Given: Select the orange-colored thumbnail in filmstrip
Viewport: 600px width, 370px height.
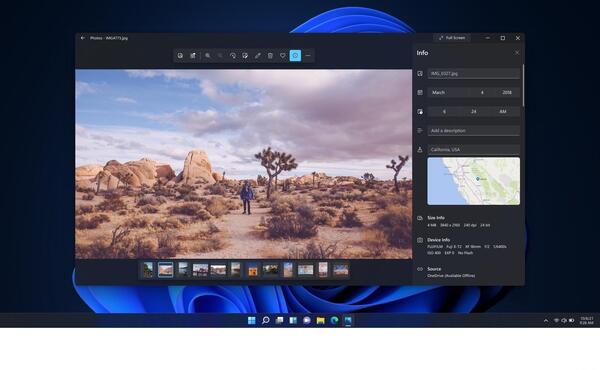Looking at the screenshot, I should (253, 271).
